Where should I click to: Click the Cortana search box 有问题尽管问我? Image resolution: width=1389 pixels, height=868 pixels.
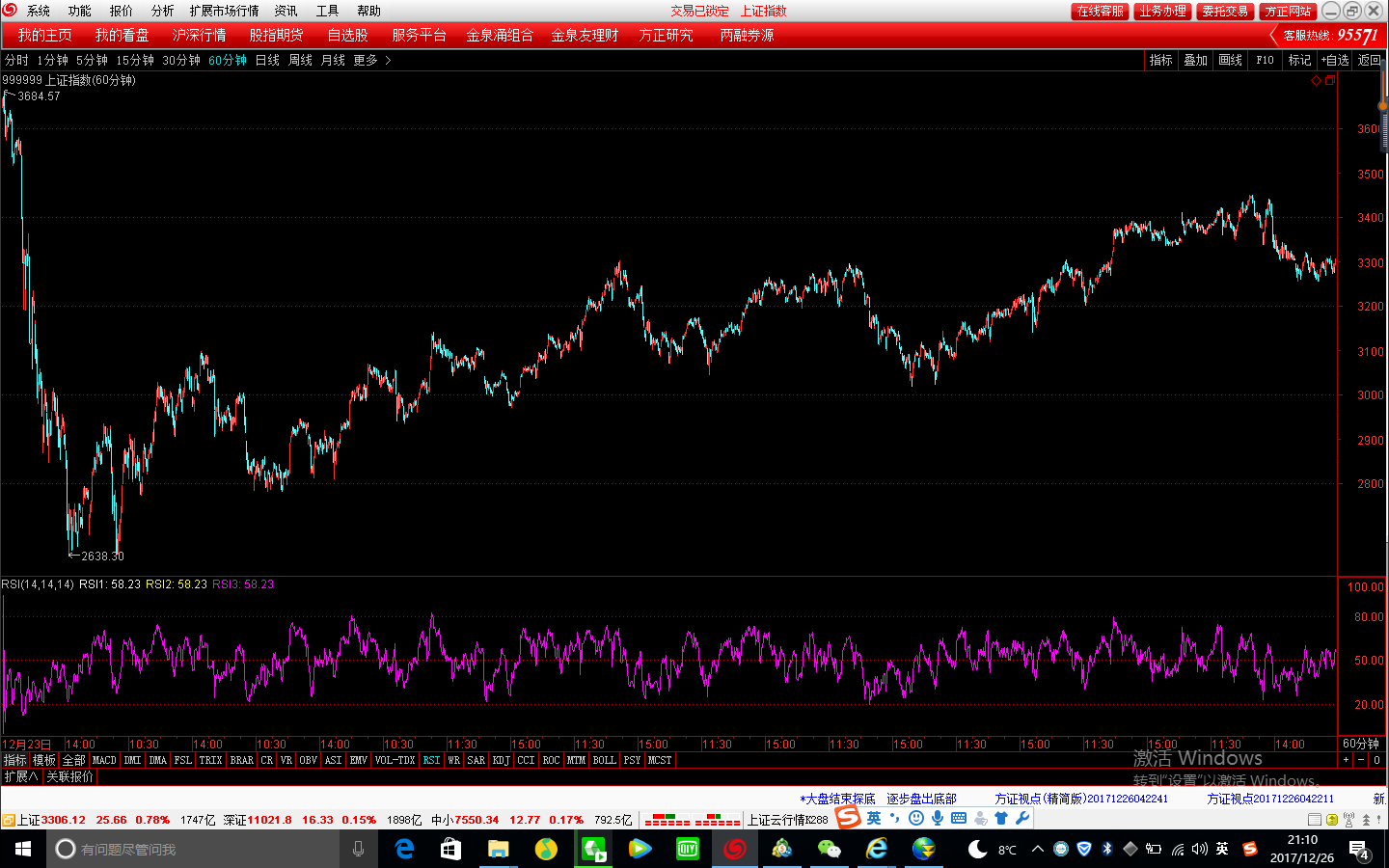[193, 849]
